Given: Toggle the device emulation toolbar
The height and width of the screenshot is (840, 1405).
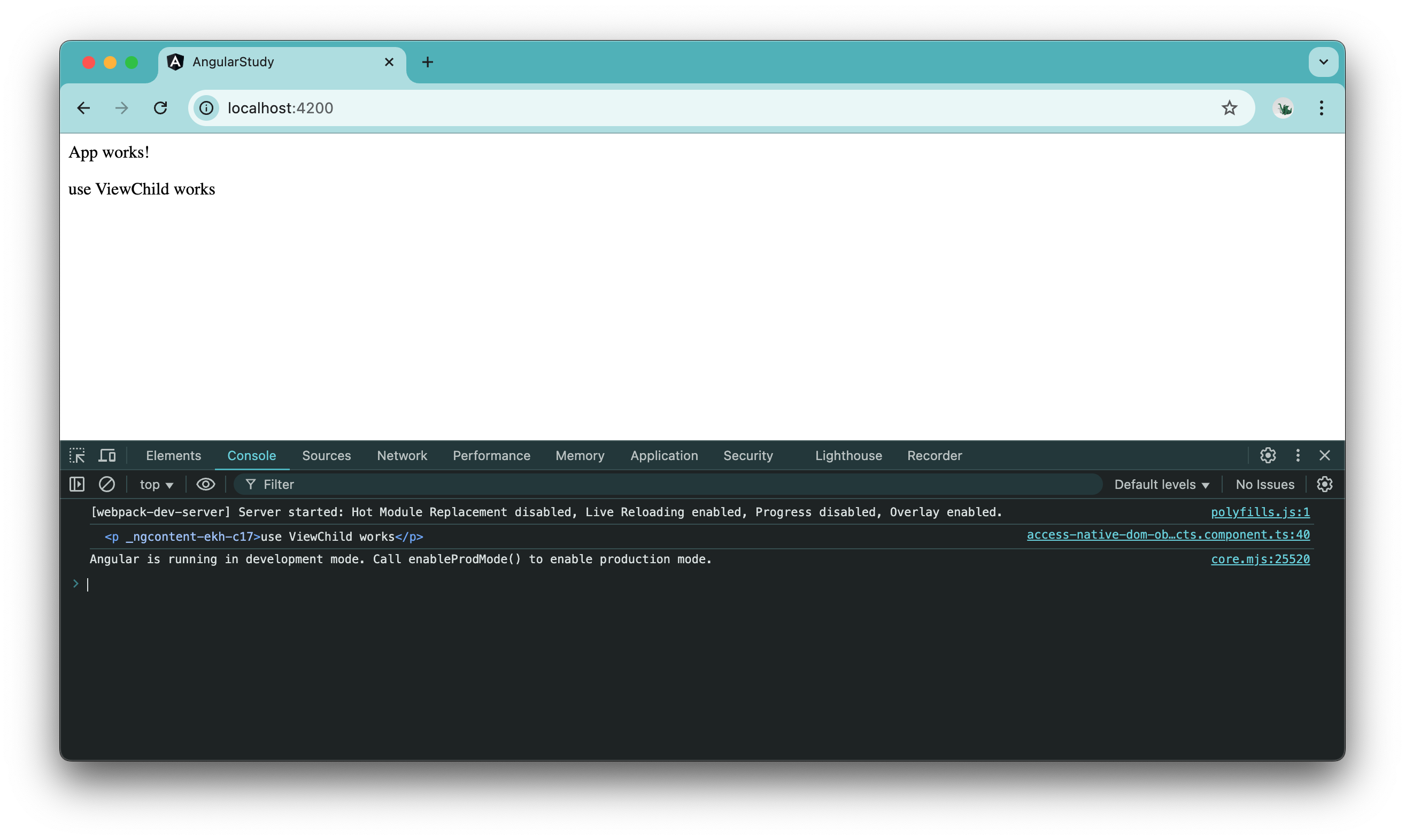Looking at the screenshot, I should coord(106,455).
